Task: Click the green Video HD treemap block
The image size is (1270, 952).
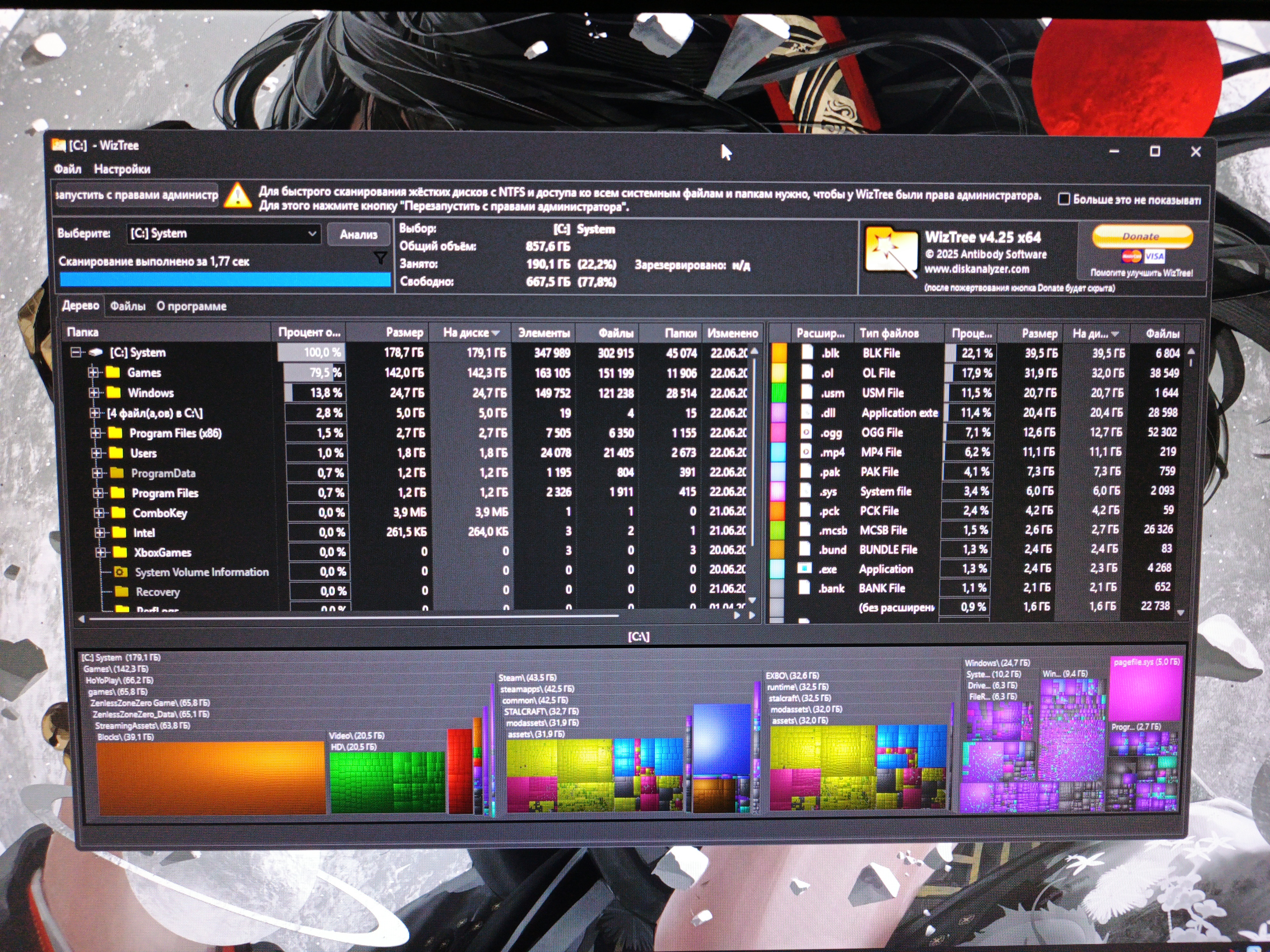Action: [387, 782]
